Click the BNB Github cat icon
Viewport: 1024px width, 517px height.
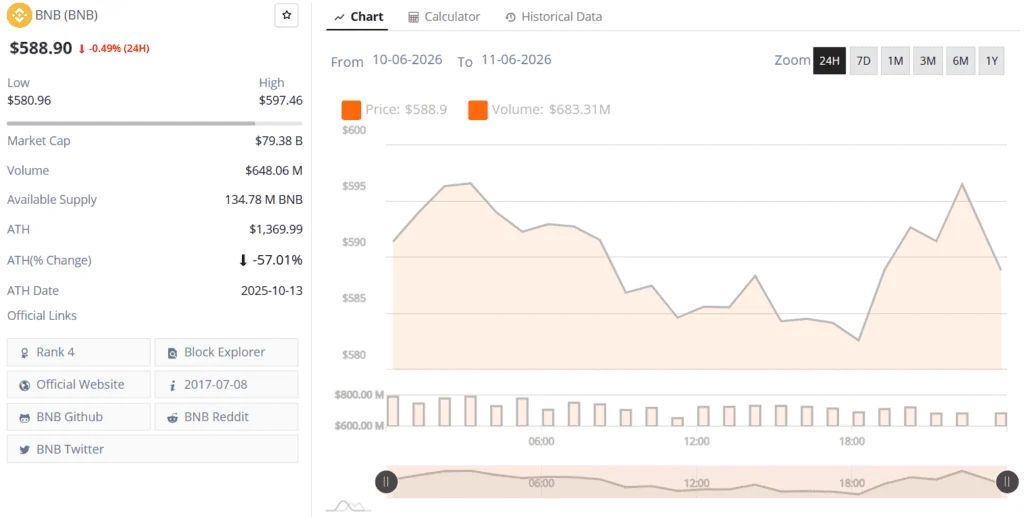[24, 418]
